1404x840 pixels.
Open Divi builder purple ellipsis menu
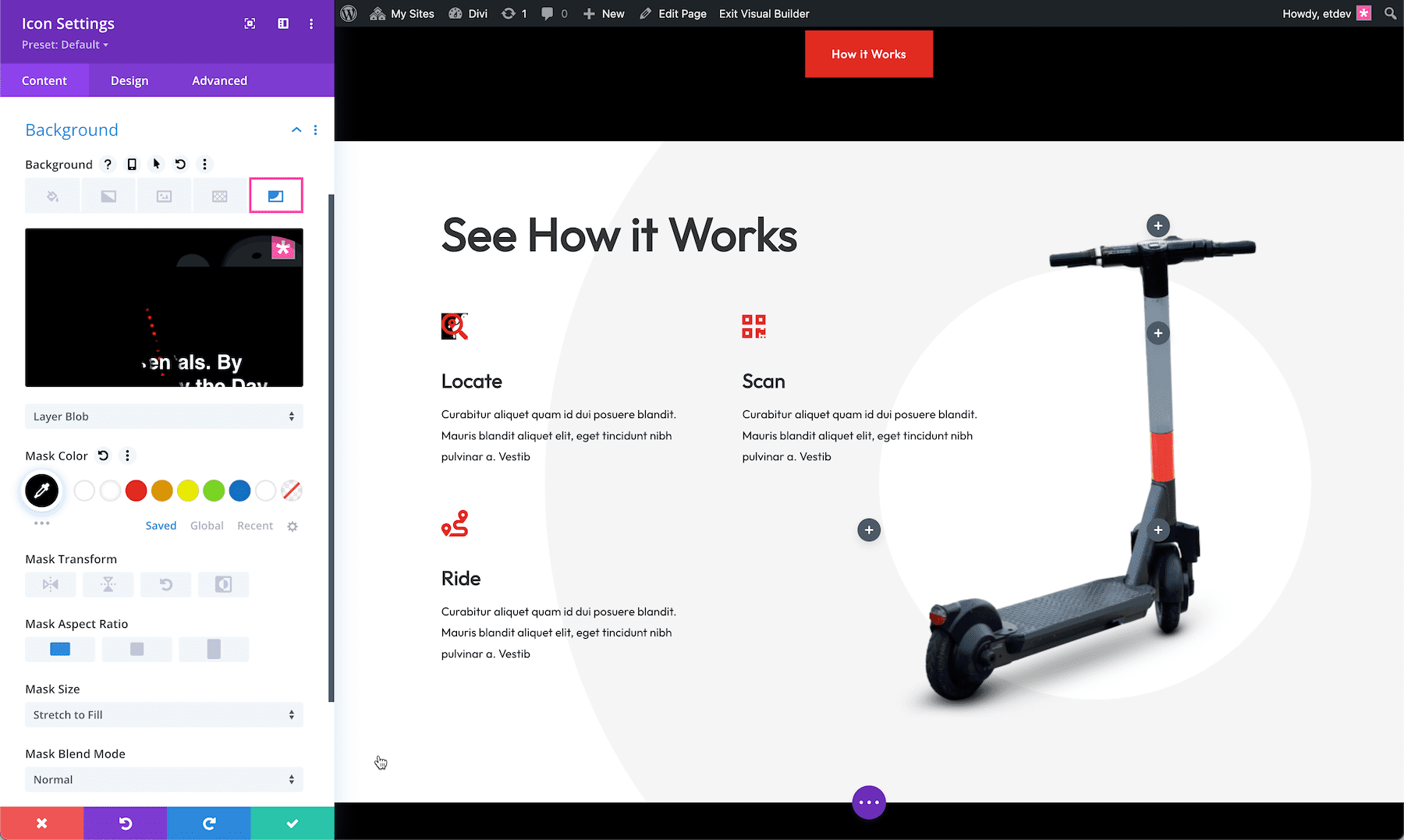click(x=869, y=802)
